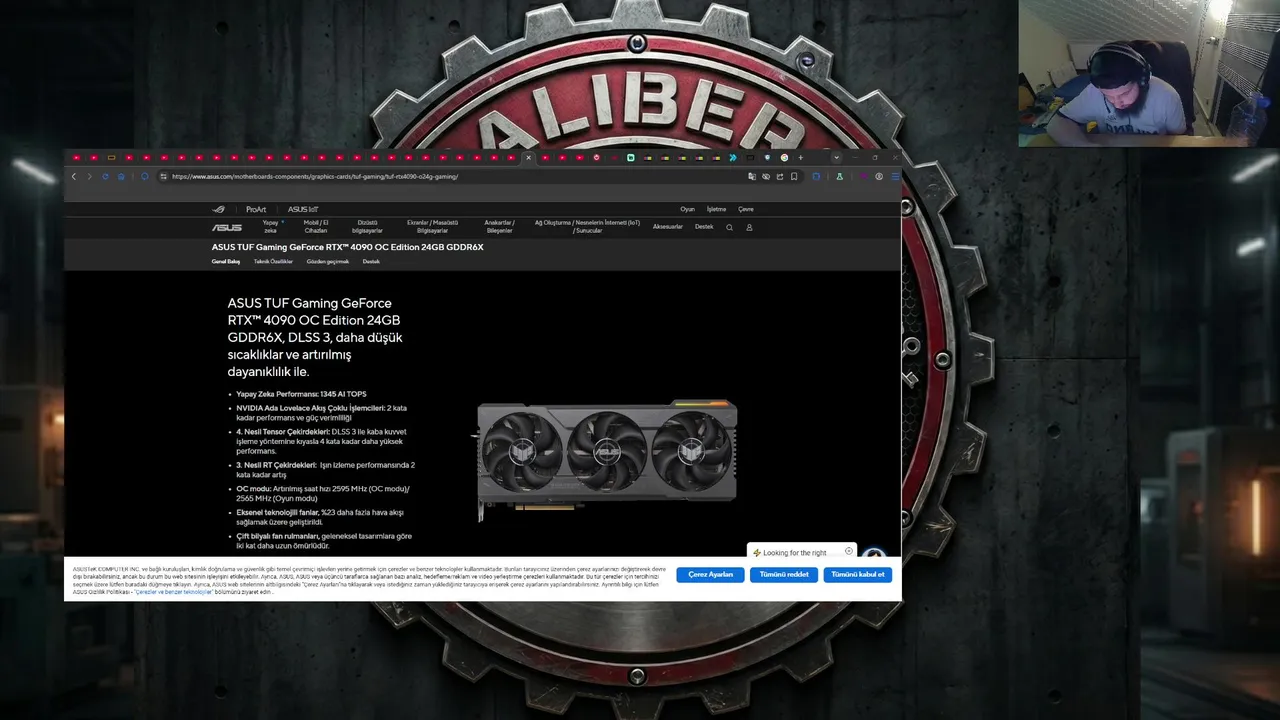Click Tümünü reddet button
The height and width of the screenshot is (720, 1280).
[x=784, y=575]
